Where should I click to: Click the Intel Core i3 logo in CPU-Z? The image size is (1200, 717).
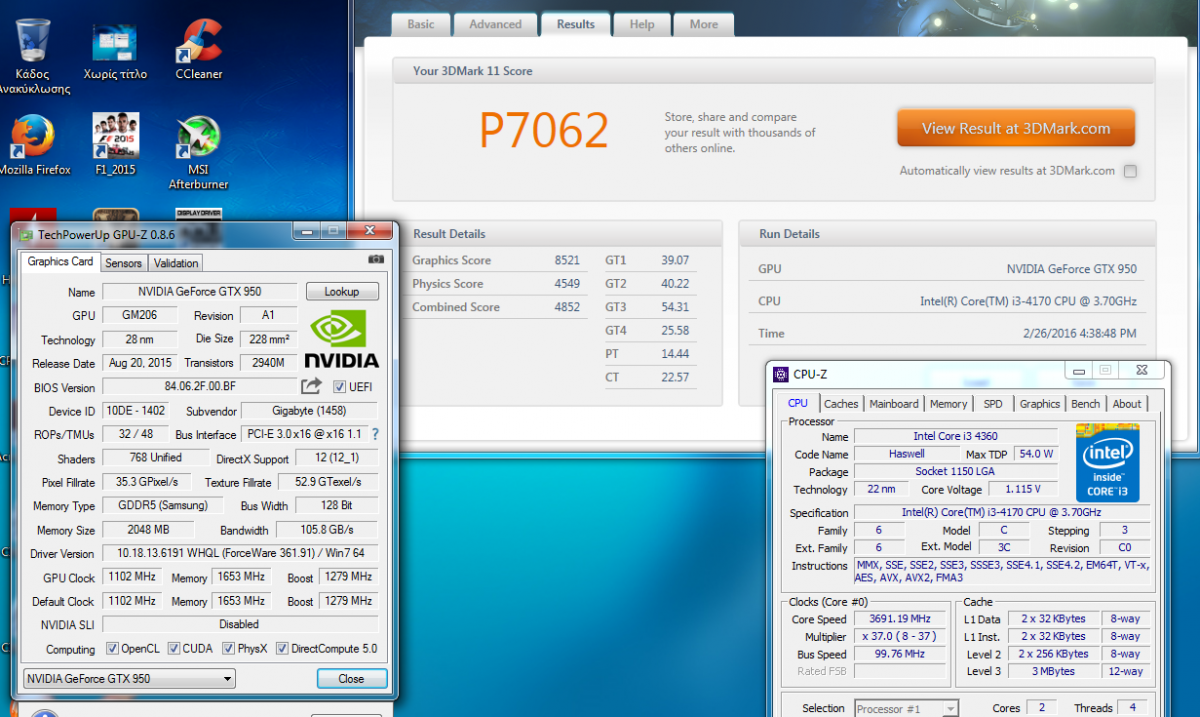pyautogui.click(x=1107, y=462)
